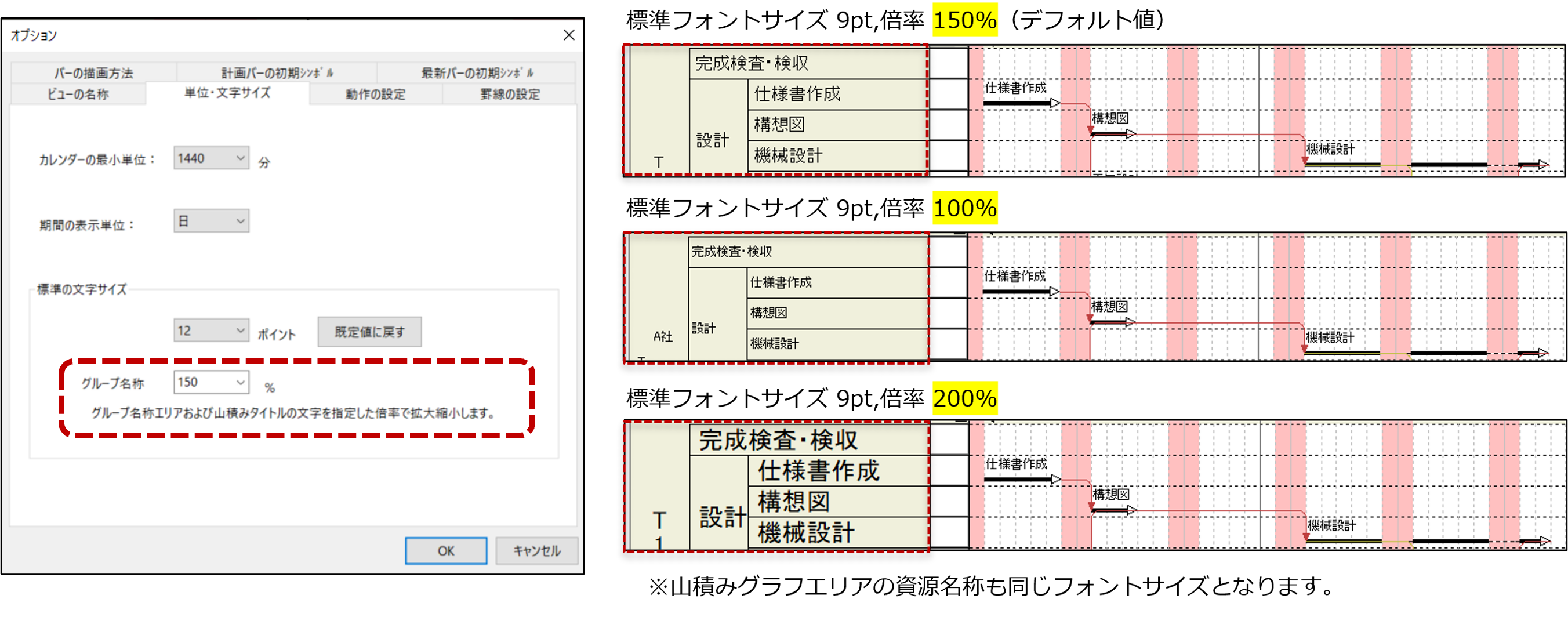This screenshot has width=1568, height=617.
Task: Click the 既定値に戻す button
Action: [x=368, y=332]
